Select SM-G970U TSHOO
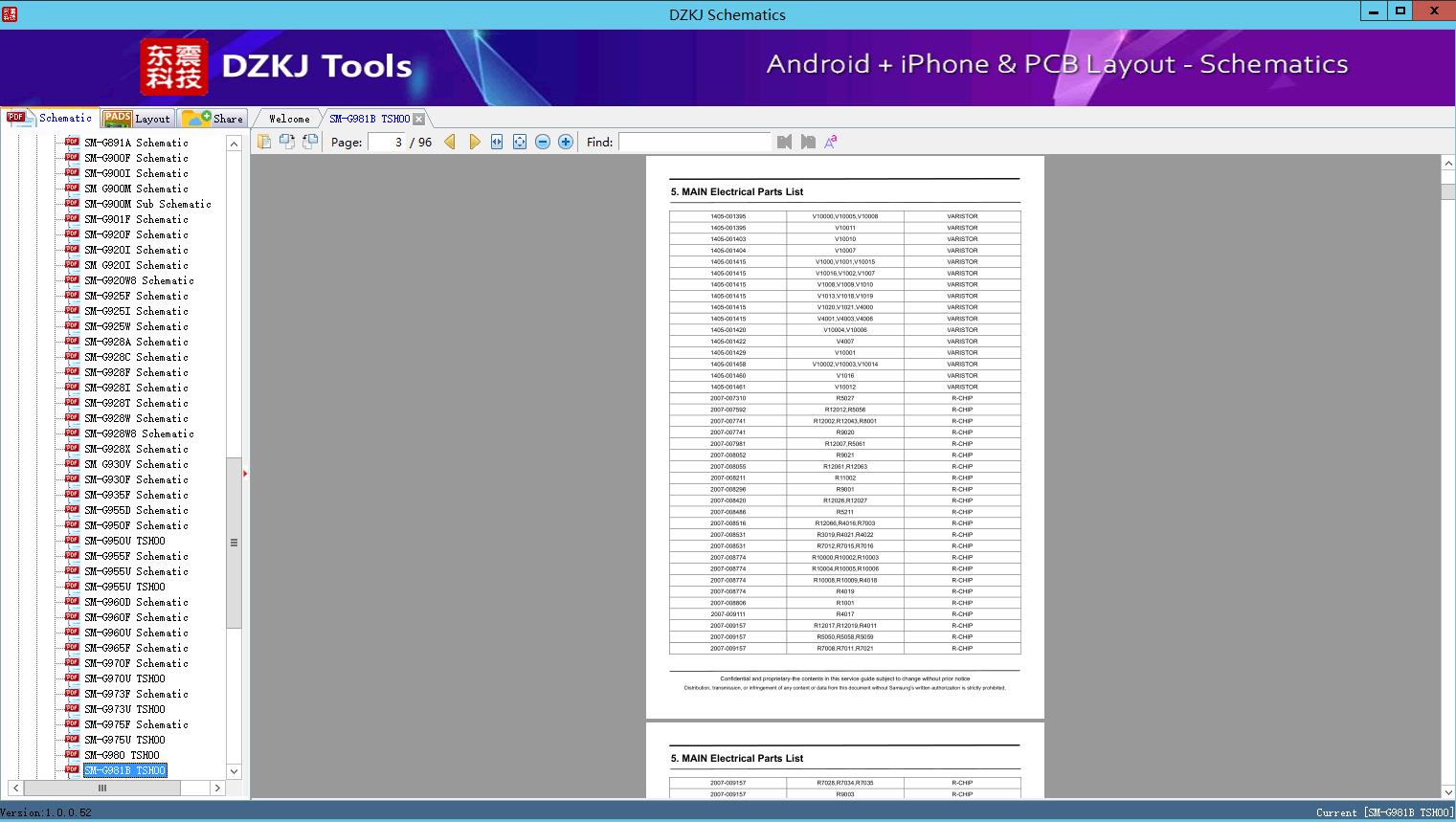The height and width of the screenshot is (822, 1456). tap(124, 678)
